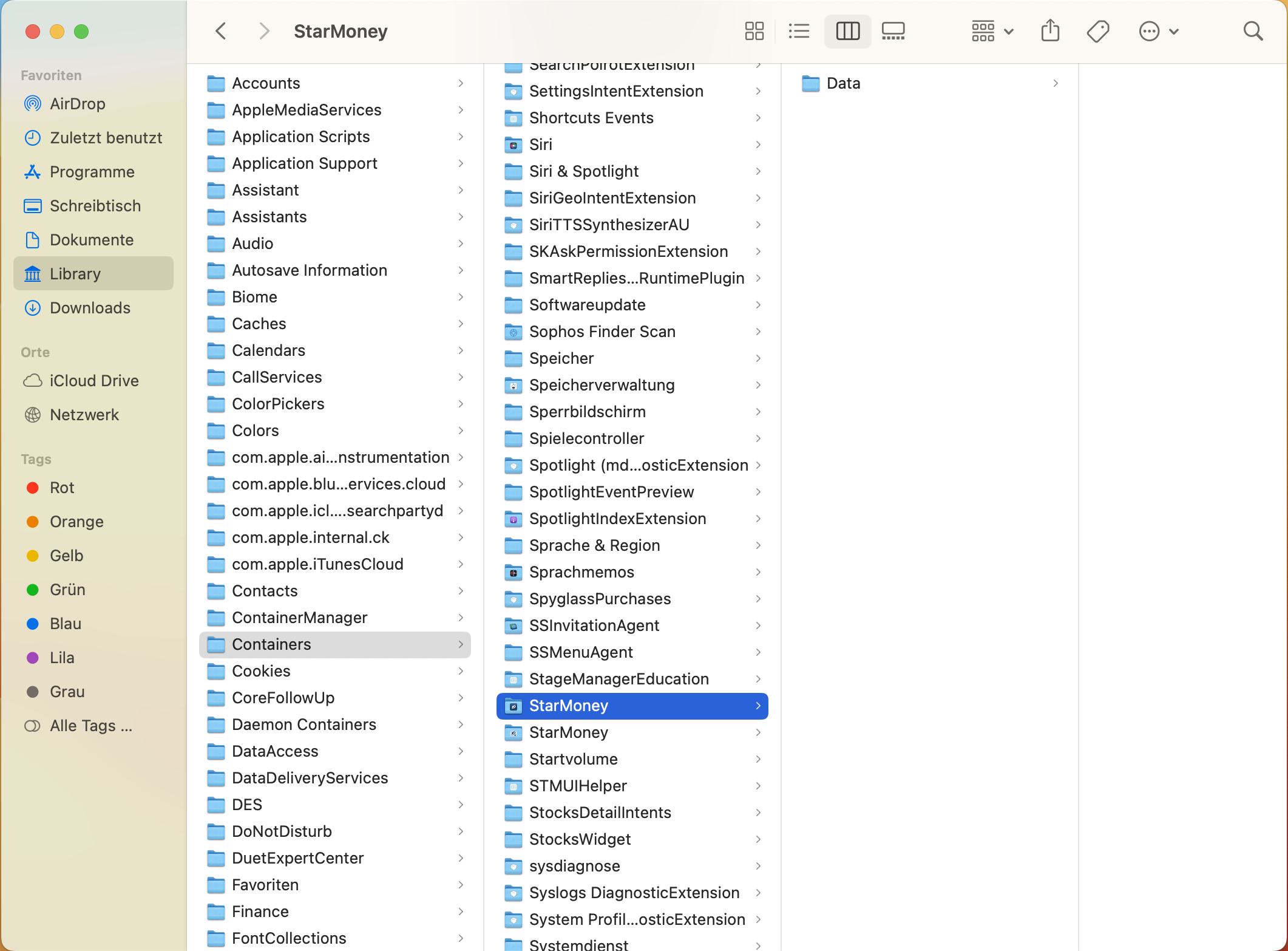Filter by the Grau tag

(x=93, y=692)
